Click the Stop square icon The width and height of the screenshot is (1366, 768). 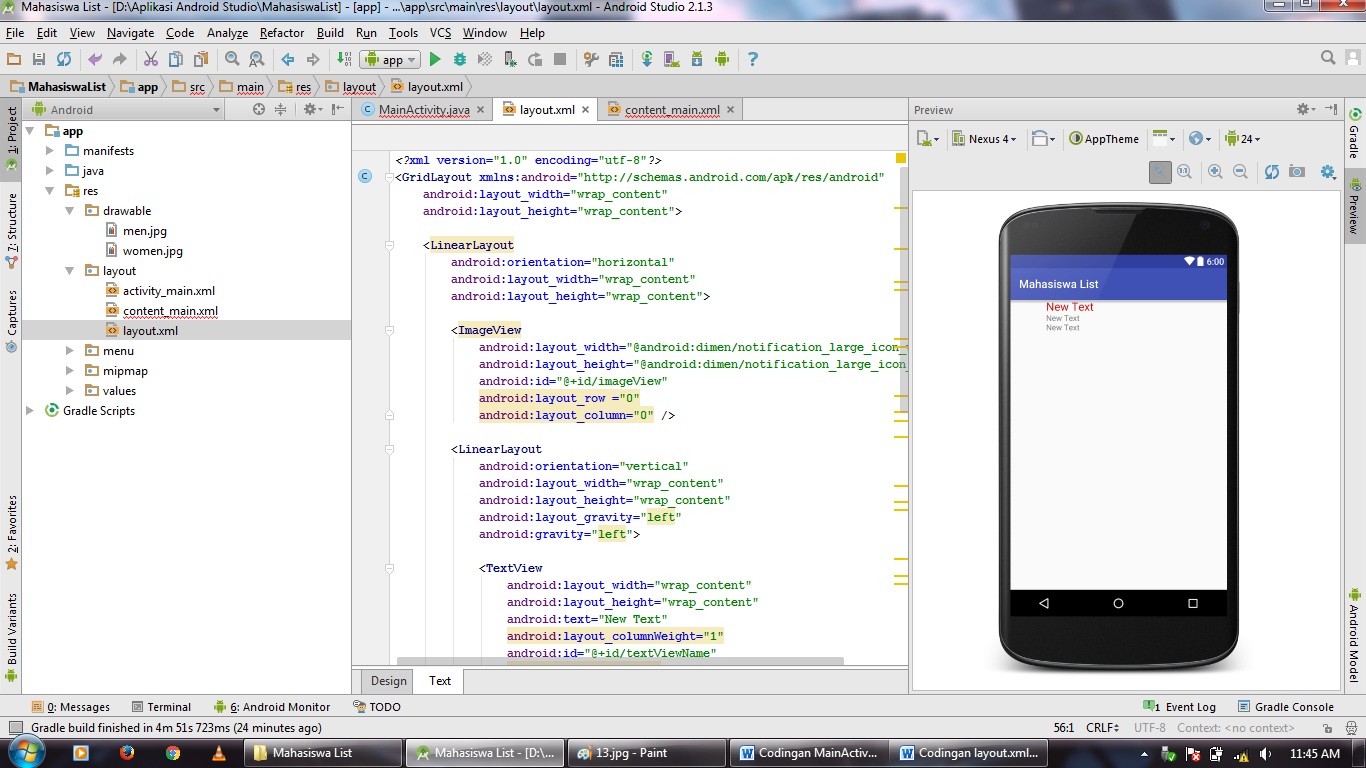point(560,60)
